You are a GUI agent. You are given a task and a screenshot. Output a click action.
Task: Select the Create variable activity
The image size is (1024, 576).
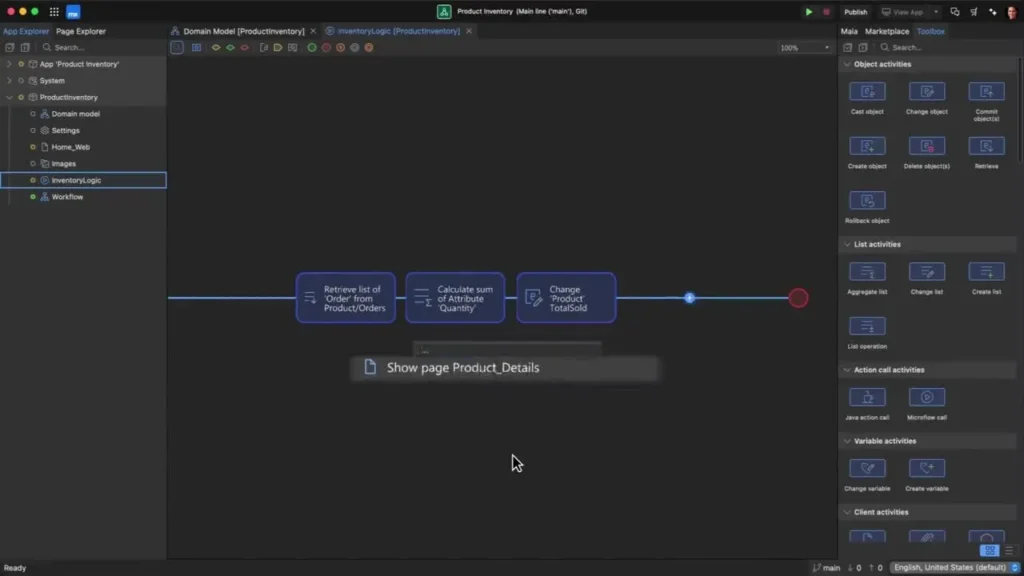click(927, 470)
